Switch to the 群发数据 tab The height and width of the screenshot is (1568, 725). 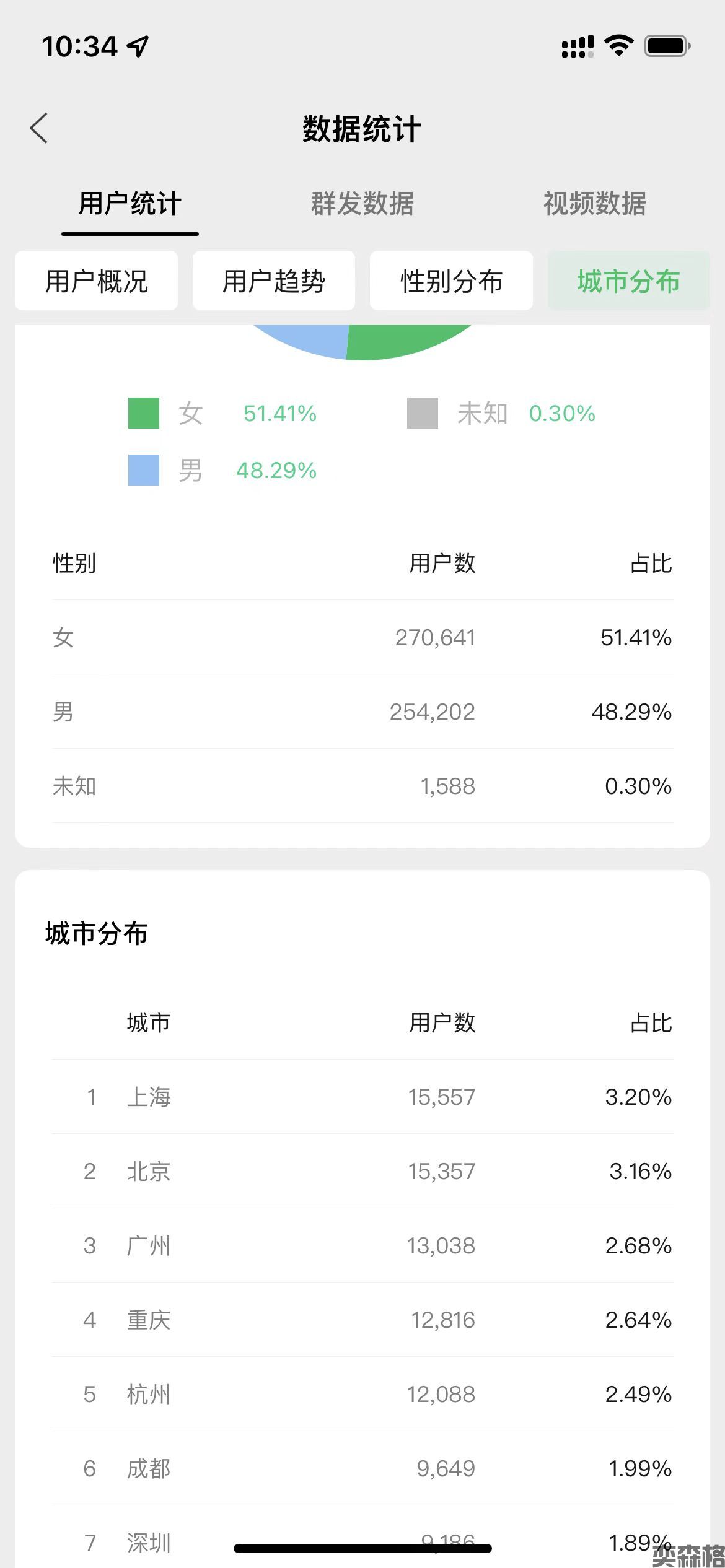point(362,204)
